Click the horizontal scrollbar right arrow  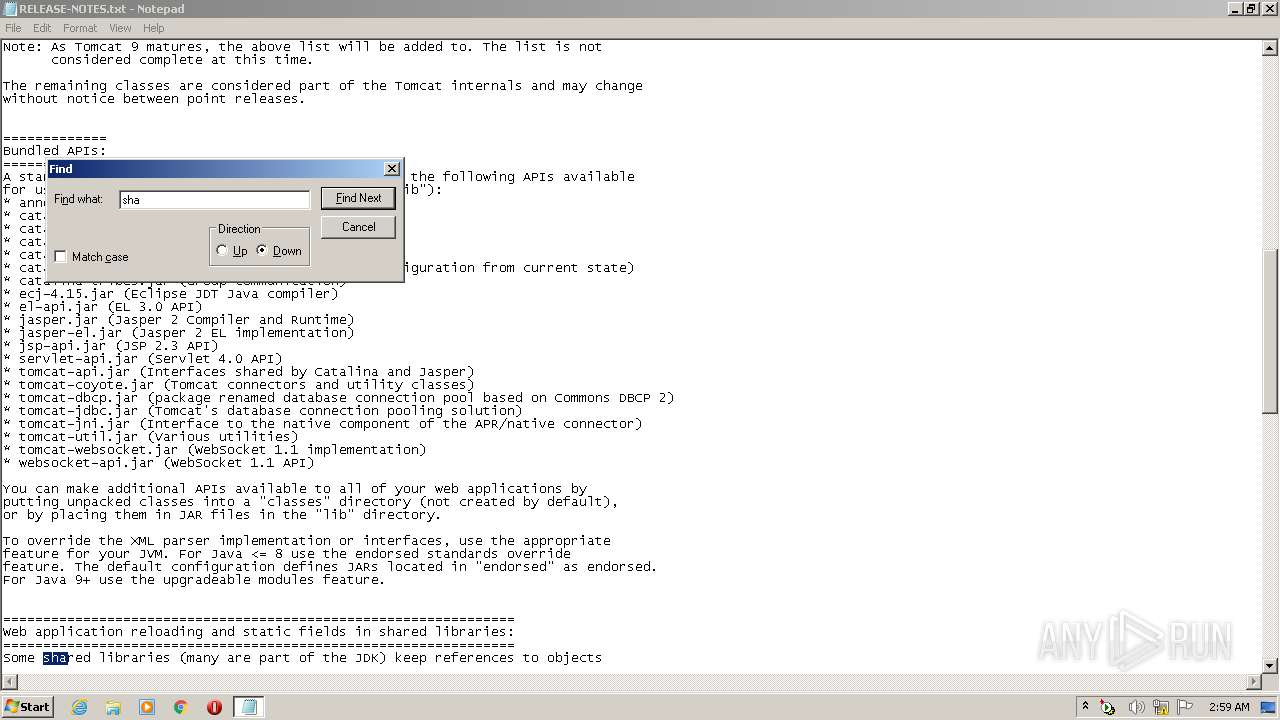click(x=1254, y=682)
